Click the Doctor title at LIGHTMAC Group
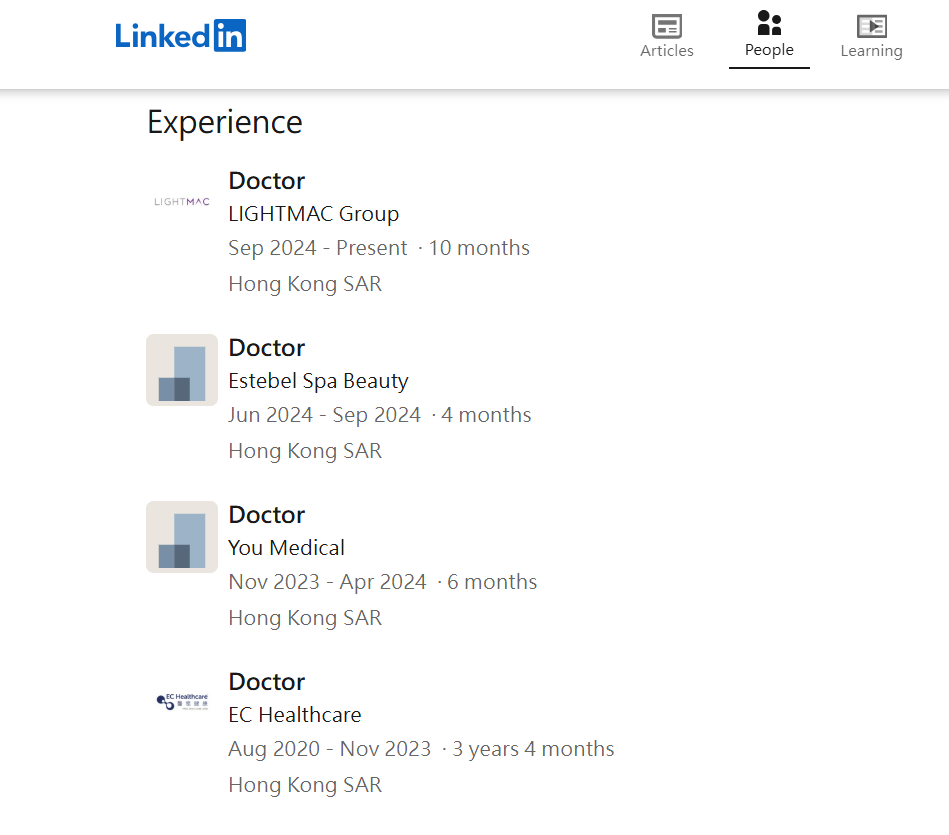The width and height of the screenshot is (949, 835). 266,180
